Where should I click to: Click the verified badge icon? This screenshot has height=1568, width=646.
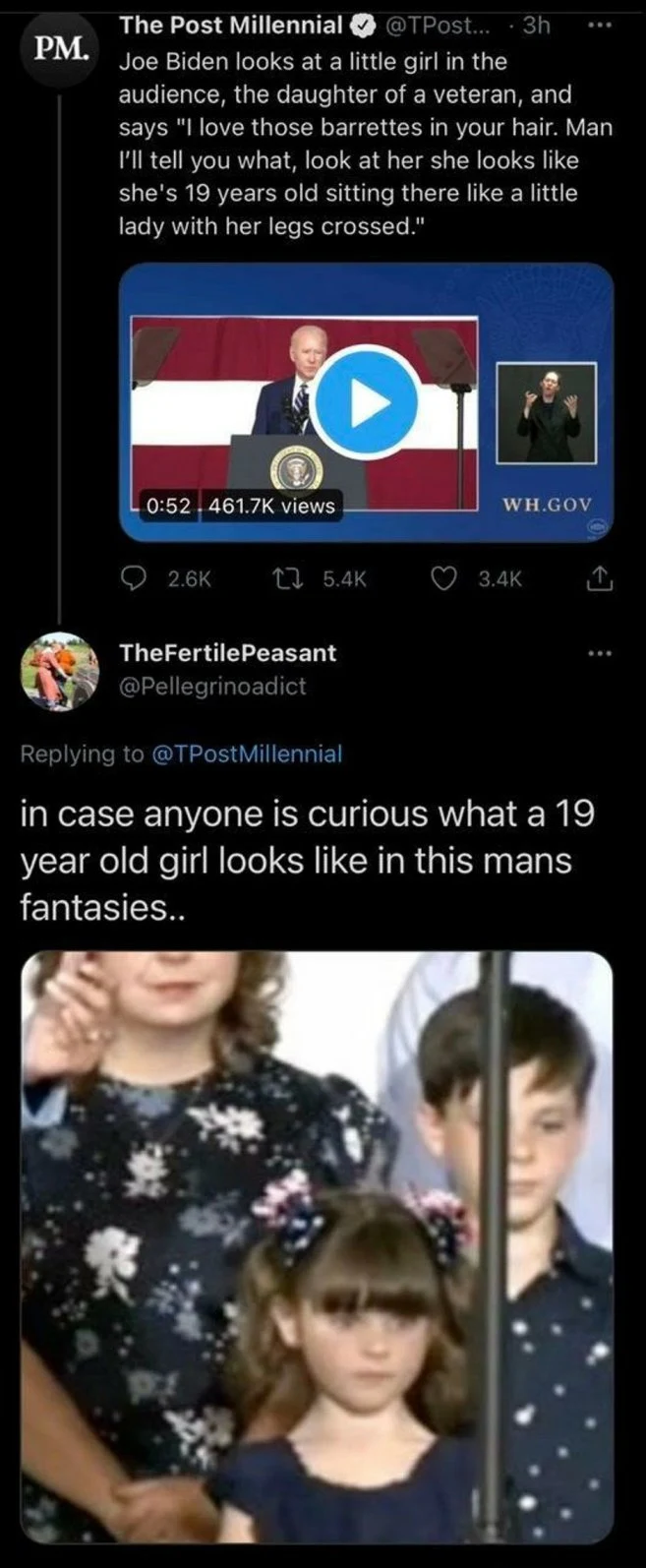pos(359,26)
